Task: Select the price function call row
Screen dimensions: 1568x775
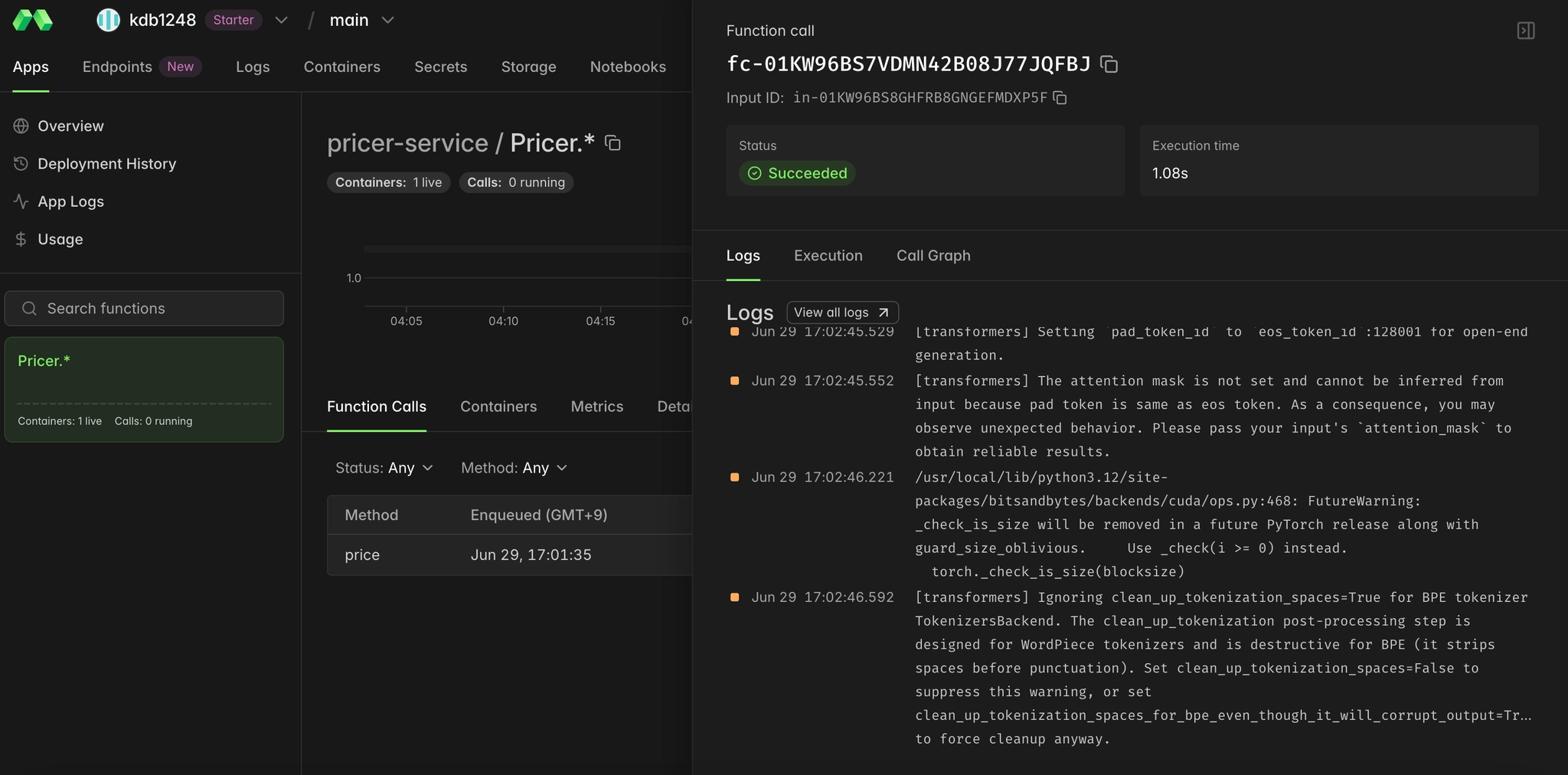Action: click(x=510, y=555)
